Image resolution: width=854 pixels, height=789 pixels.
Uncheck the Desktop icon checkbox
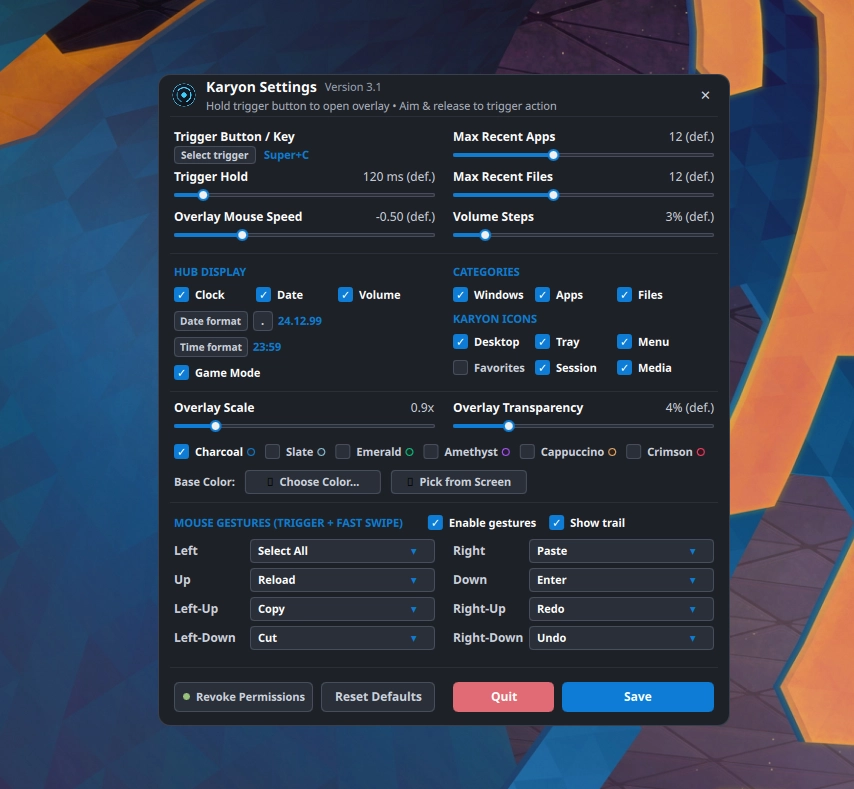[460, 341]
